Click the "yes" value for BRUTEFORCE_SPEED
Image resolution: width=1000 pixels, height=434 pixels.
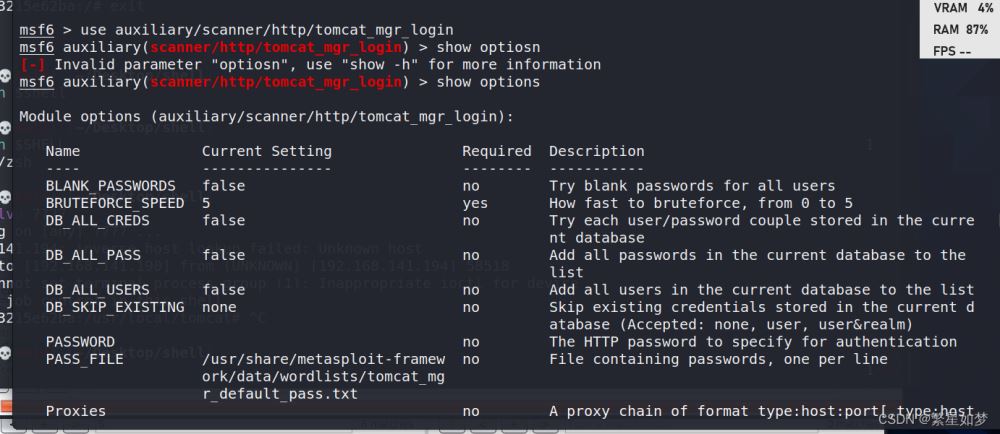475,203
